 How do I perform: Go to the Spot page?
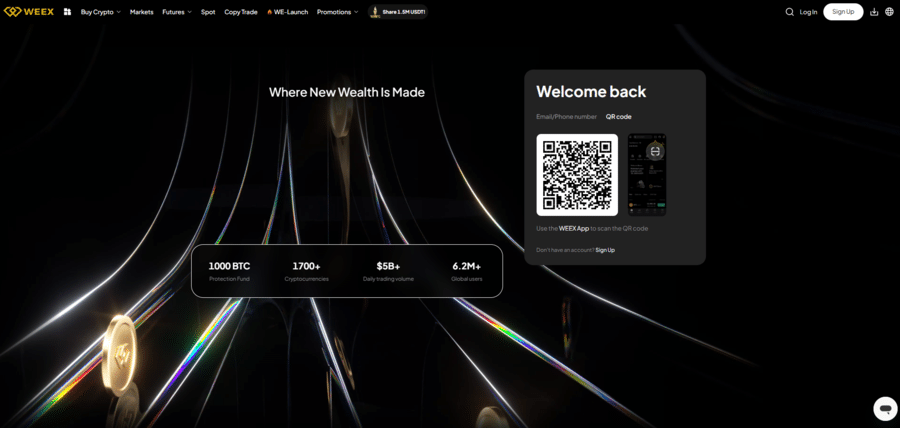click(208, 11)
